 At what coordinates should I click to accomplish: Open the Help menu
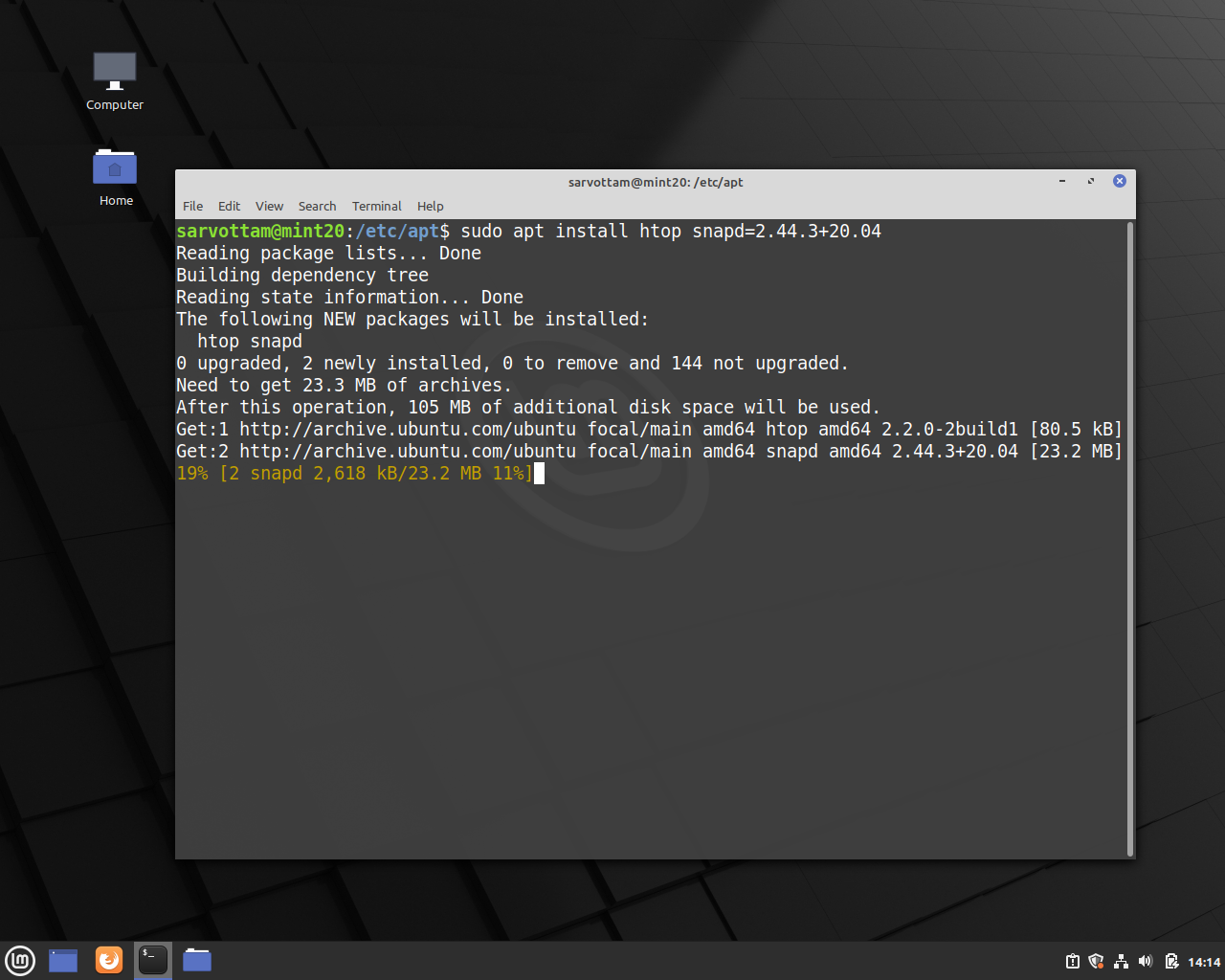[430, 206]
